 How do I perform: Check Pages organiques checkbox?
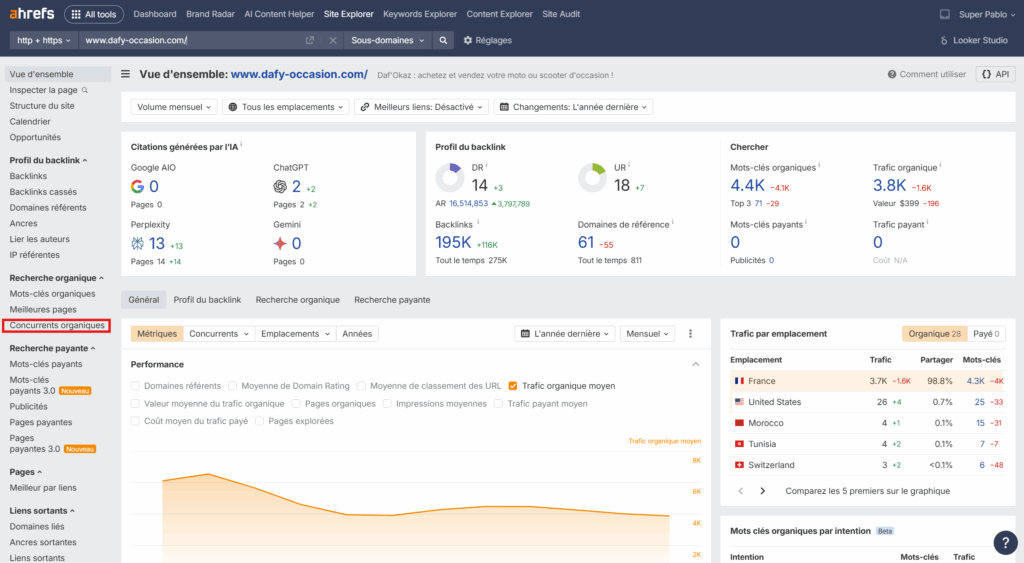(296, 404)
